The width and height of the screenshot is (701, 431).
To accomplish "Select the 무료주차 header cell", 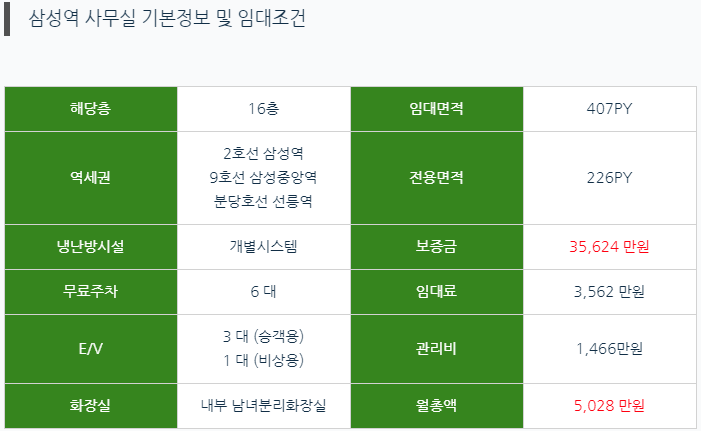I will [x=91, y=292].
